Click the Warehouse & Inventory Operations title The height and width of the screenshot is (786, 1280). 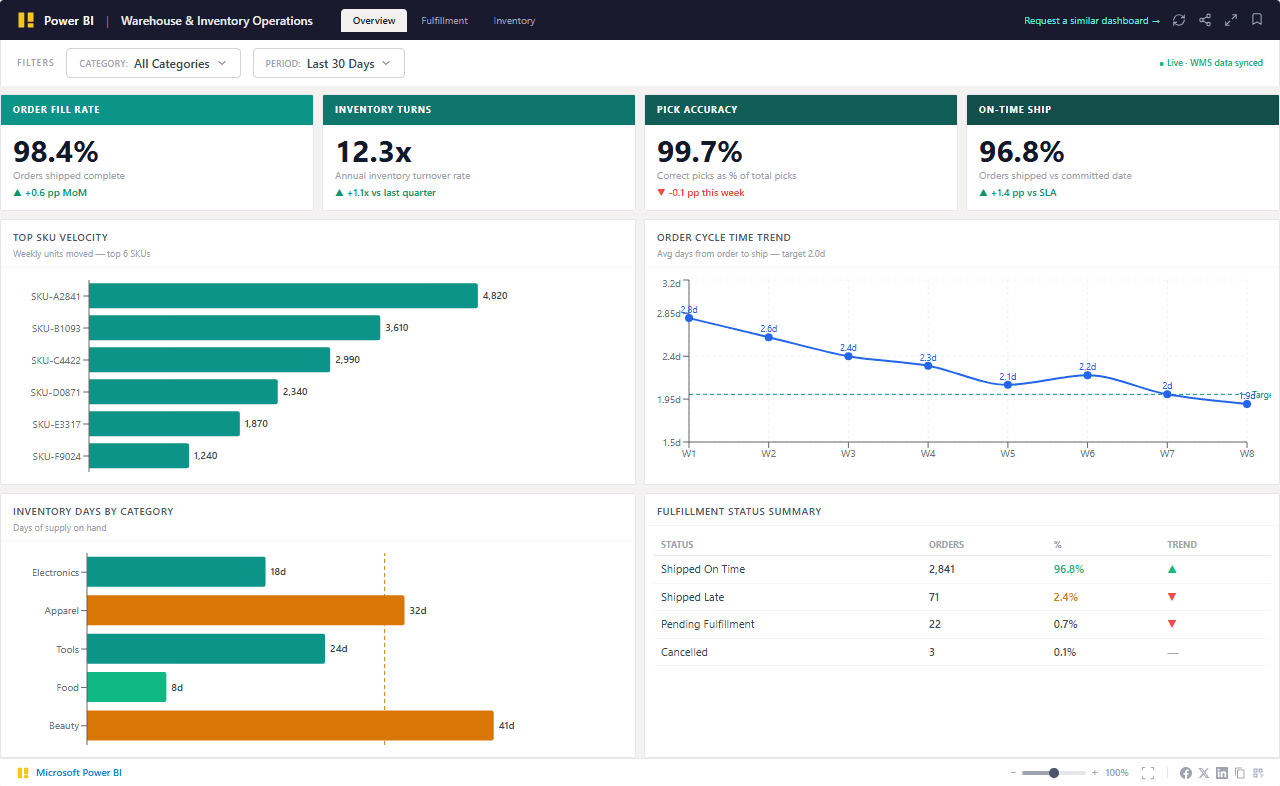[x=217, y=20]
